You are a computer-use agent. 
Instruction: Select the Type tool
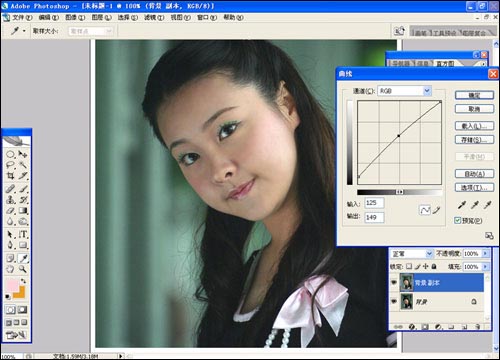click(x=23, y=235)
